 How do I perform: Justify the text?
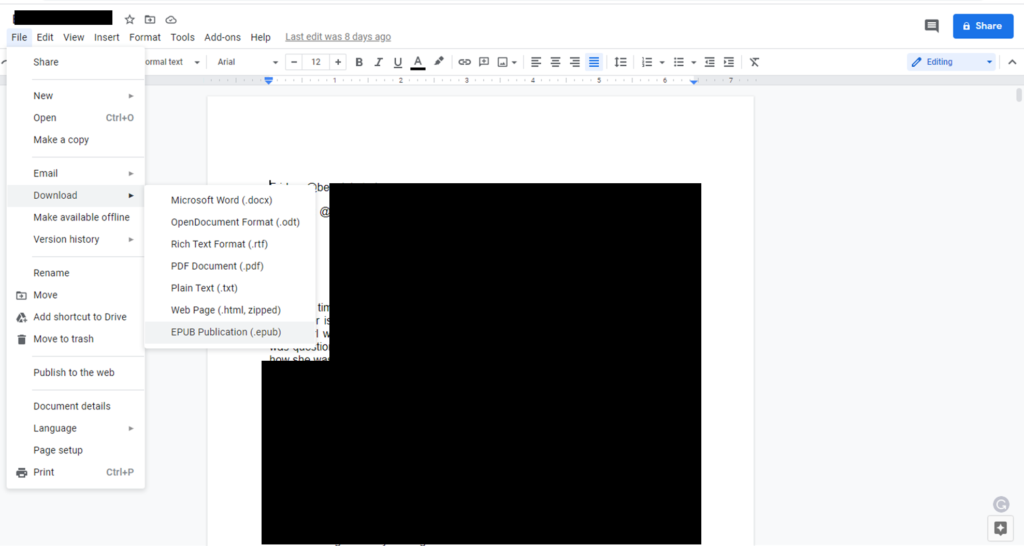click(594, 62)
